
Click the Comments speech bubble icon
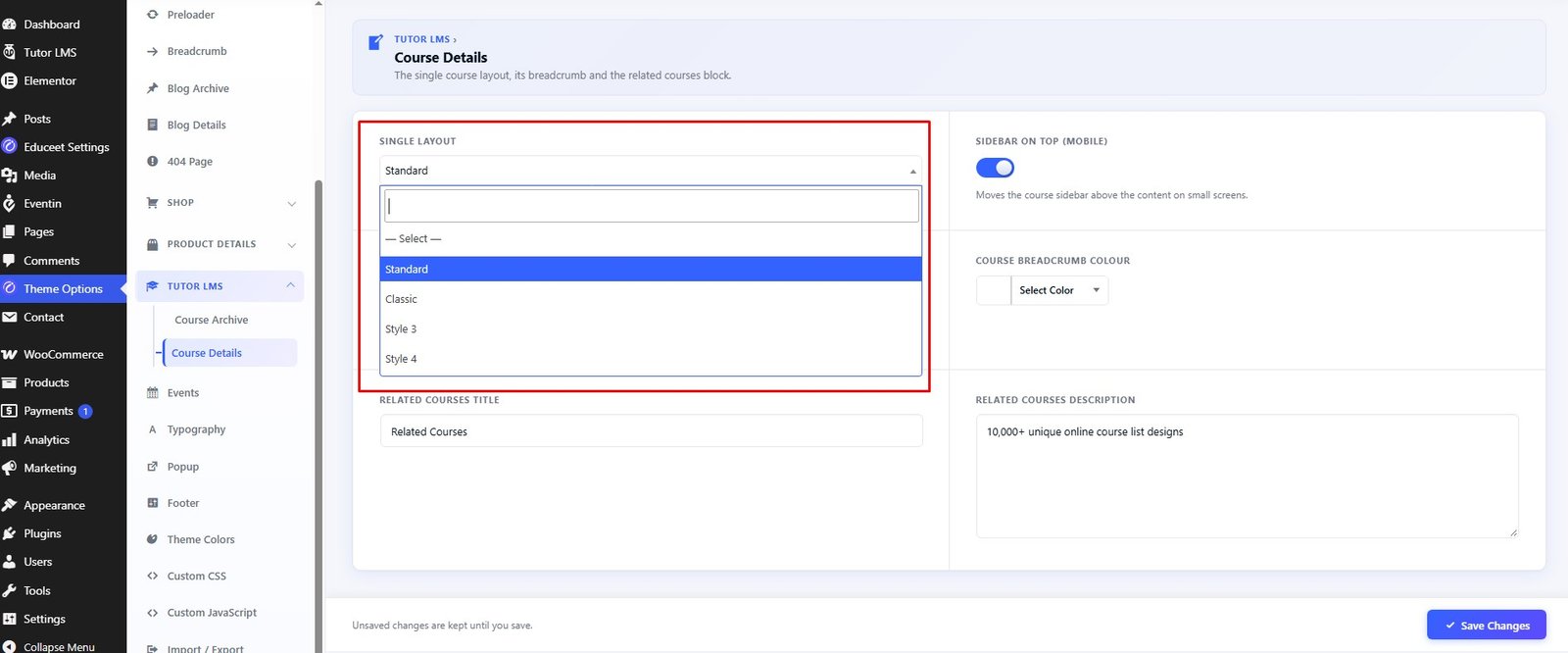[x=10, y=261]
